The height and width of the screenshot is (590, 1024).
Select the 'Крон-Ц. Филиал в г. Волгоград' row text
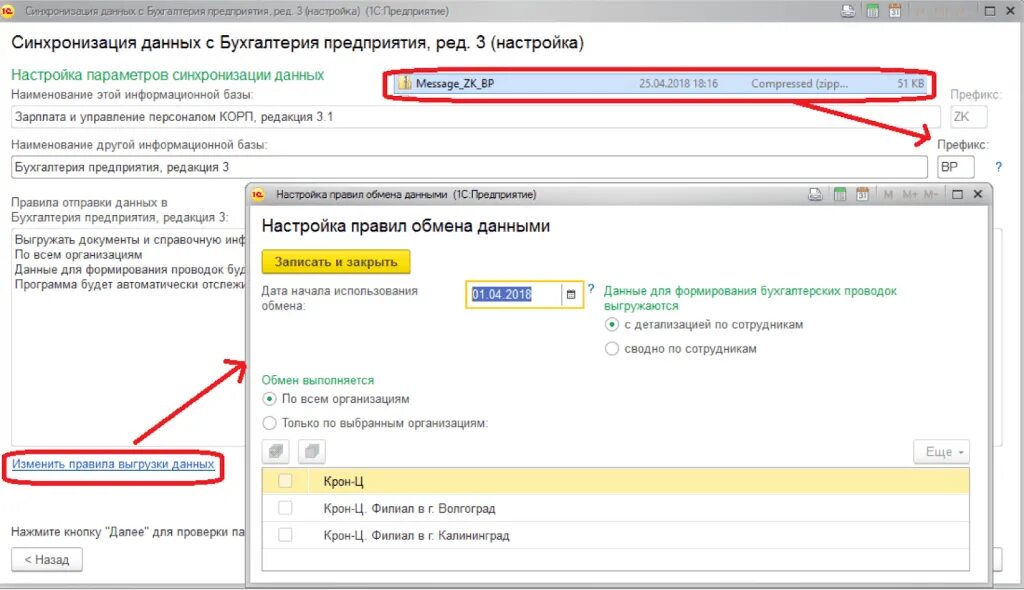(x=409, y=508)
